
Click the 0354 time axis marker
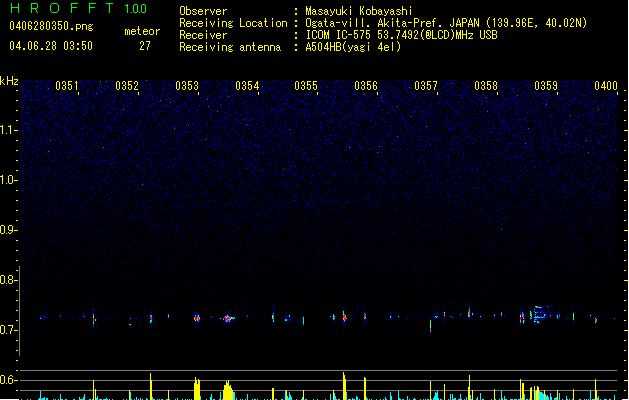[x=247, y=86]
